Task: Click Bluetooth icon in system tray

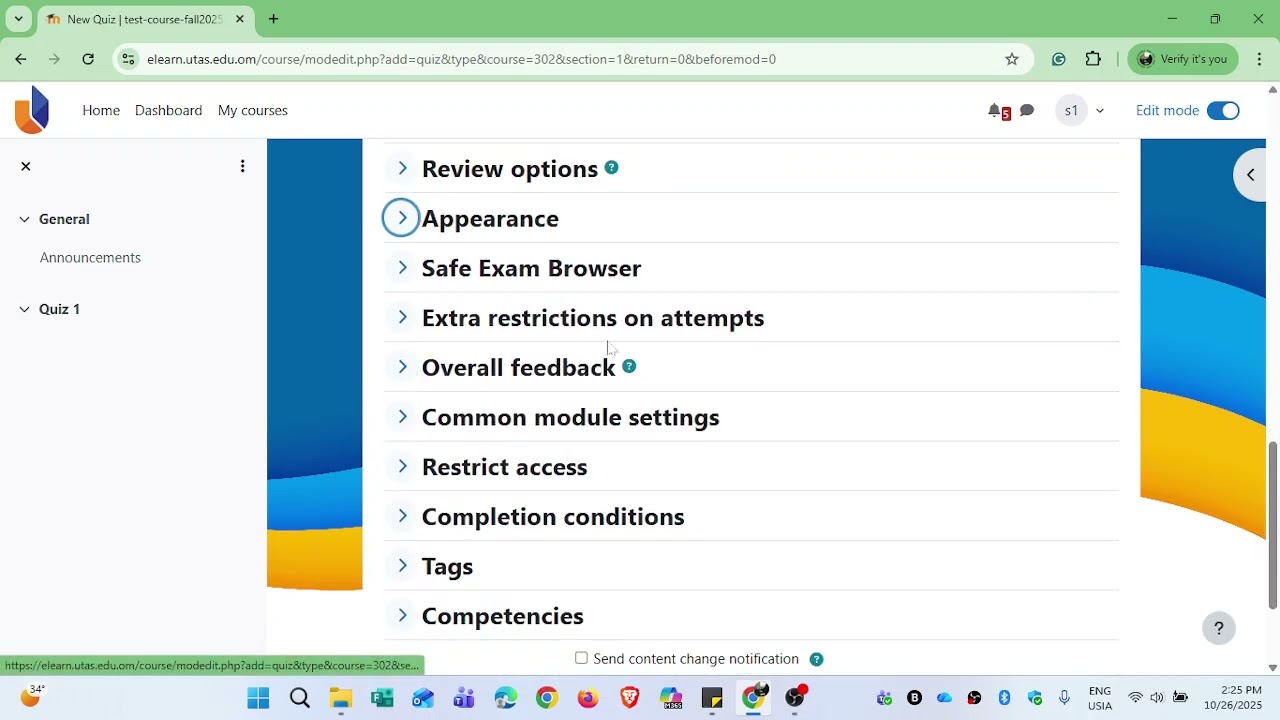Action: point(1004,698)
